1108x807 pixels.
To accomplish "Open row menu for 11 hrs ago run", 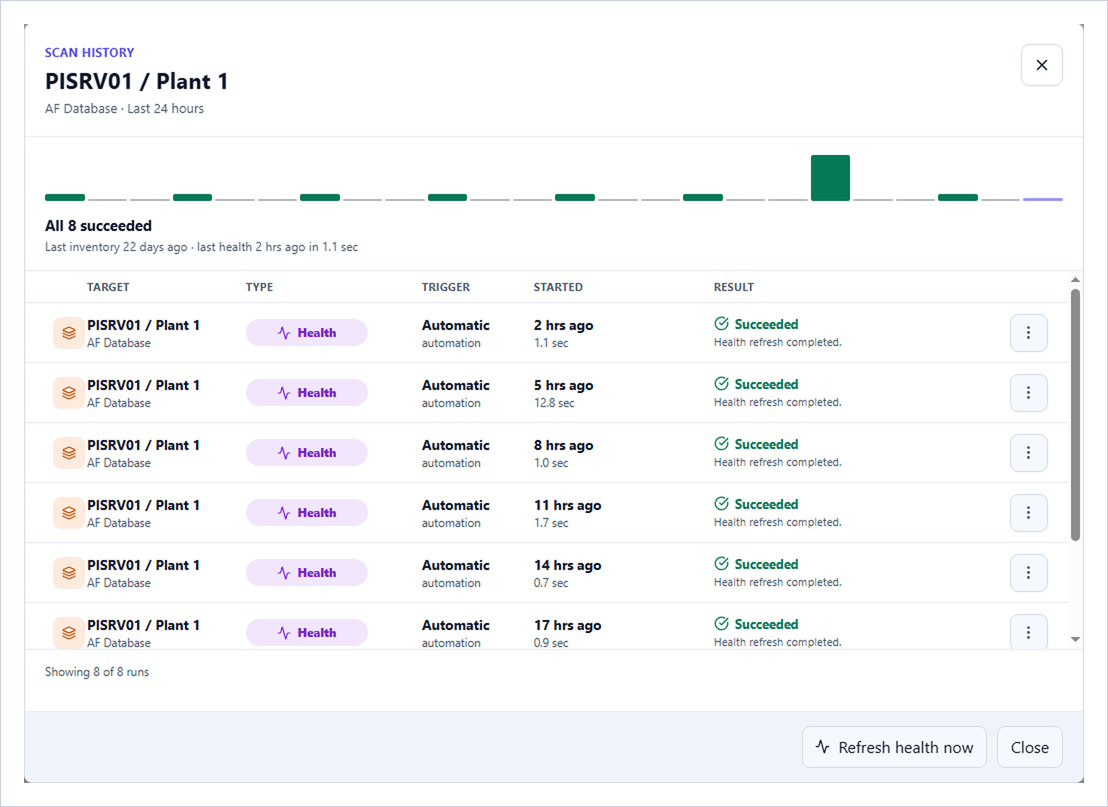I will (x=1028, y=513).
